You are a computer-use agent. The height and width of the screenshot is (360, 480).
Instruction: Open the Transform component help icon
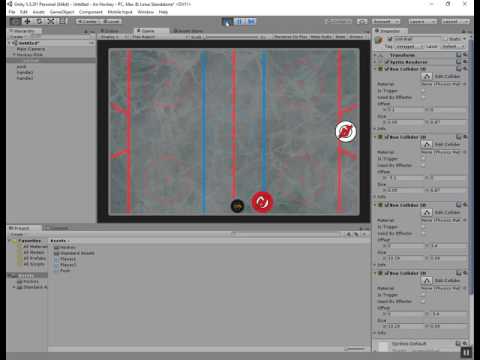coord(459,55)
